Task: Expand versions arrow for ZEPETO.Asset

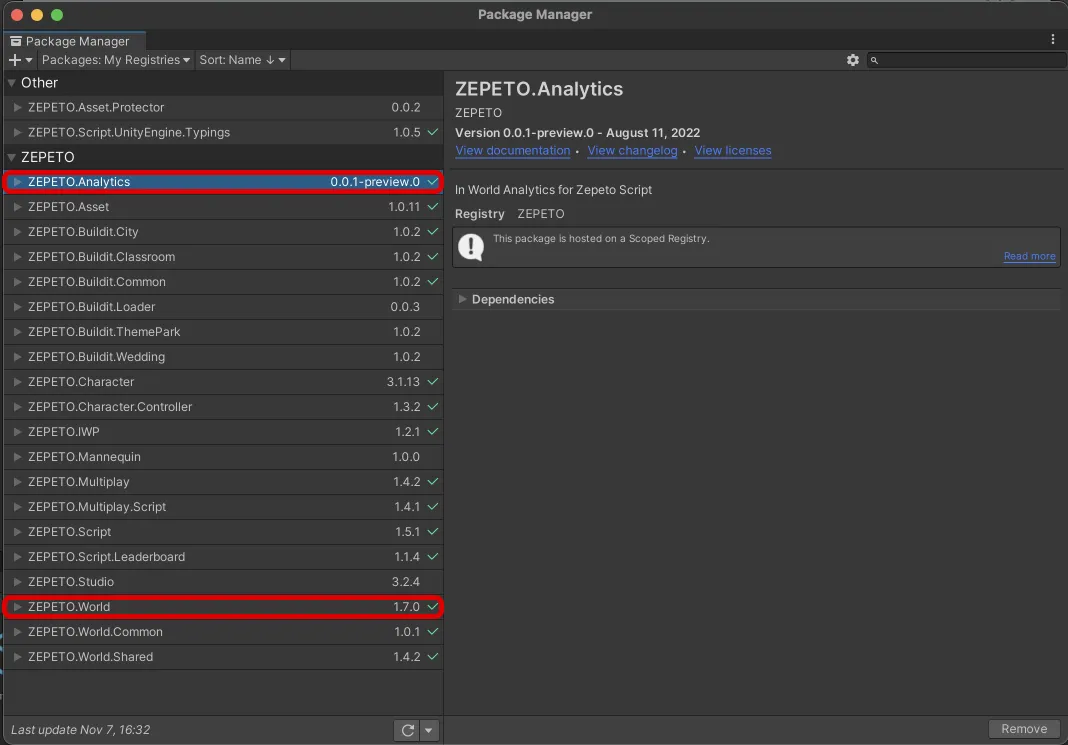Action: [x=18, y=207]
